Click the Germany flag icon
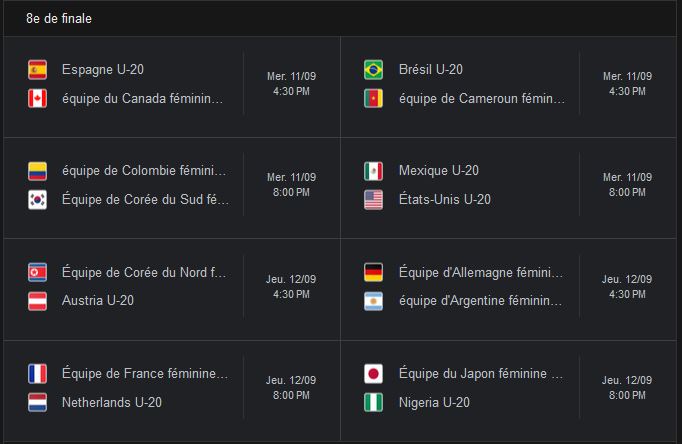The height and width of the screenshot is (444, 682). tap(374, 272)
